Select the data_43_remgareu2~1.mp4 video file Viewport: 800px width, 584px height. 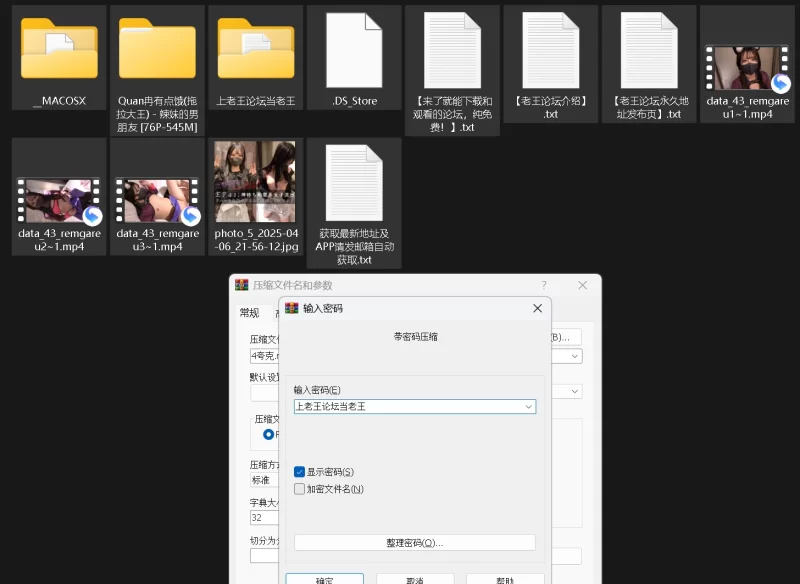pos(59,196)
